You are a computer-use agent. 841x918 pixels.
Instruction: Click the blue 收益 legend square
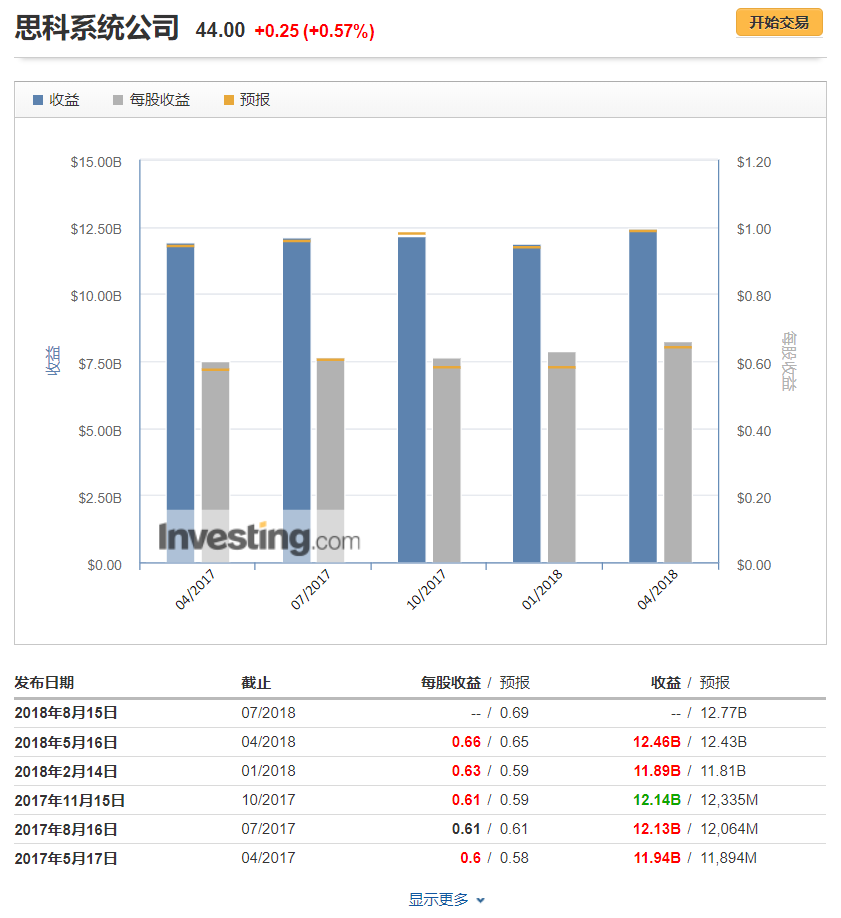coord(38,100)
